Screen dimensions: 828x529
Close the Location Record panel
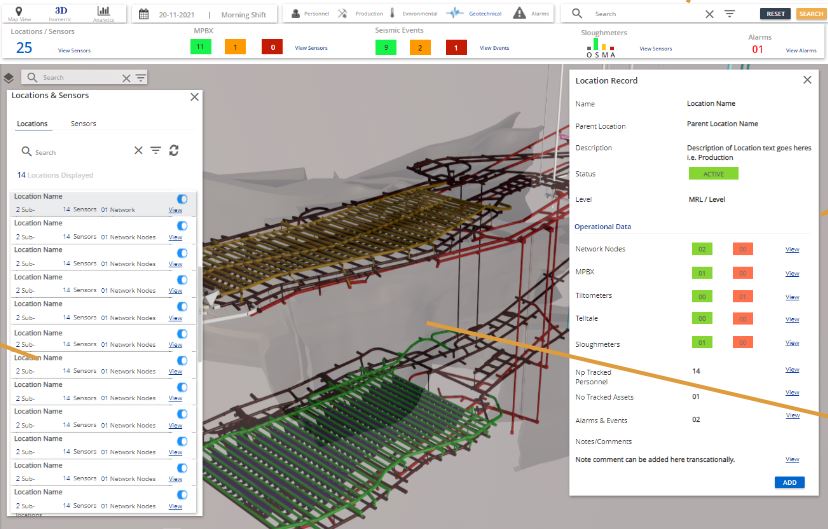coord(807,80)
